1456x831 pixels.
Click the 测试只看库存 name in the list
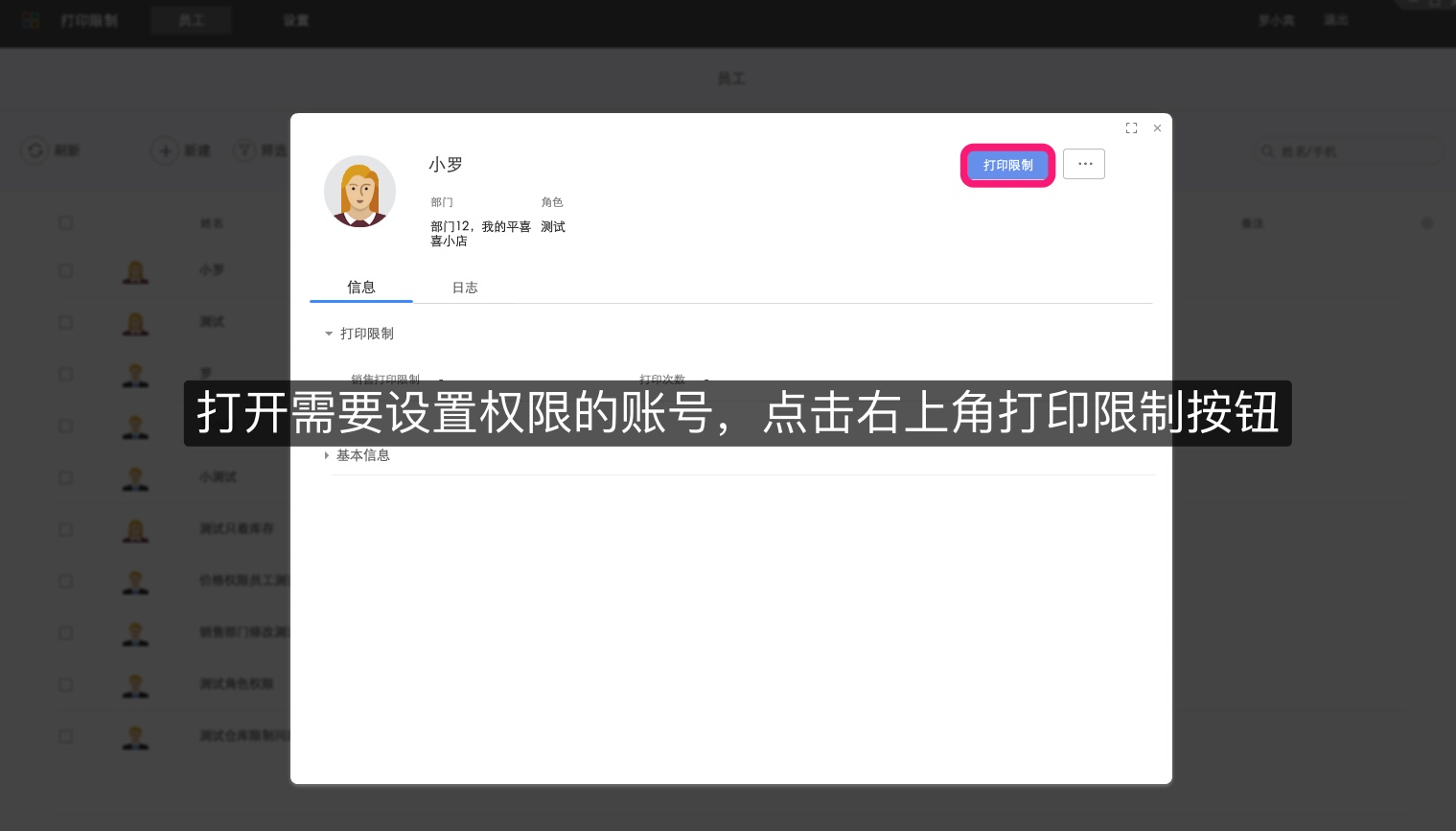pyautogui.click(x=236, y=529)
